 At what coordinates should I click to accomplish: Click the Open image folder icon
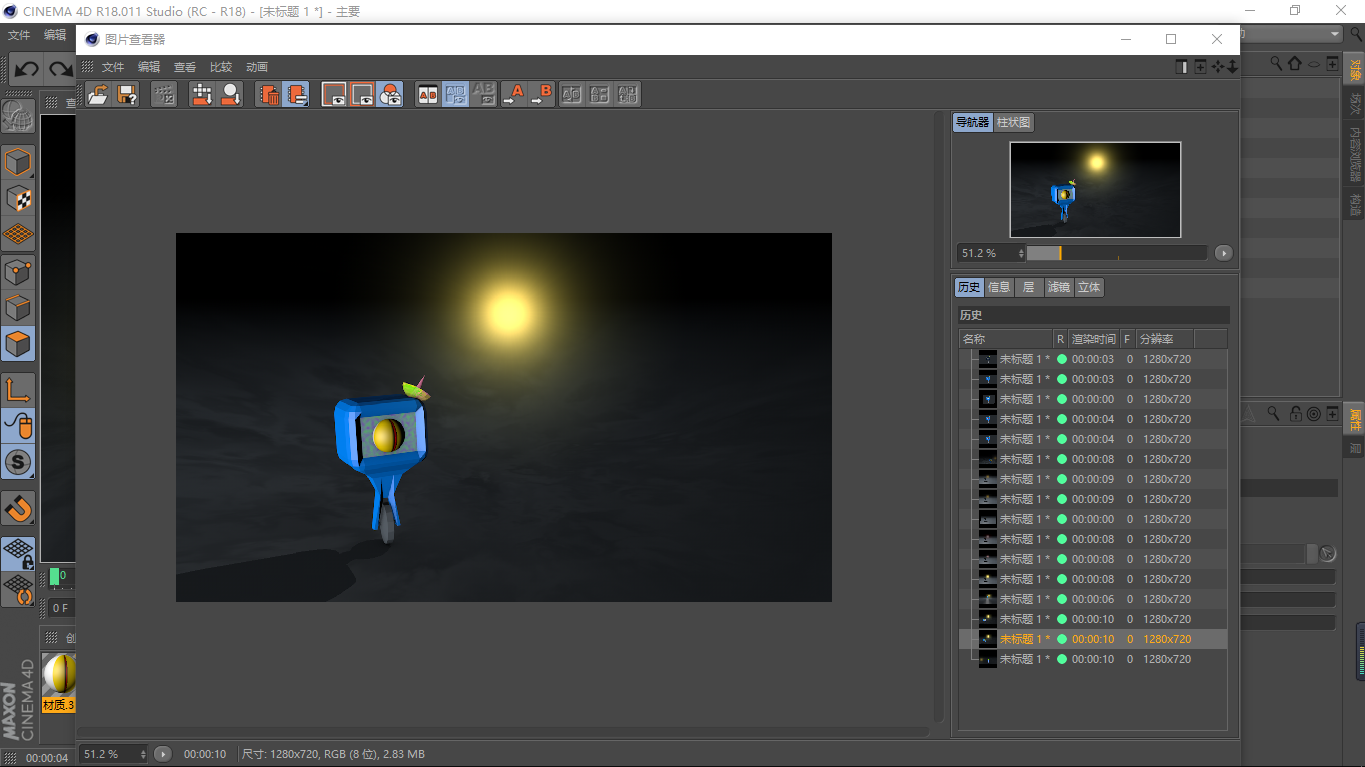pyautogui.click(x=98, y=95)
